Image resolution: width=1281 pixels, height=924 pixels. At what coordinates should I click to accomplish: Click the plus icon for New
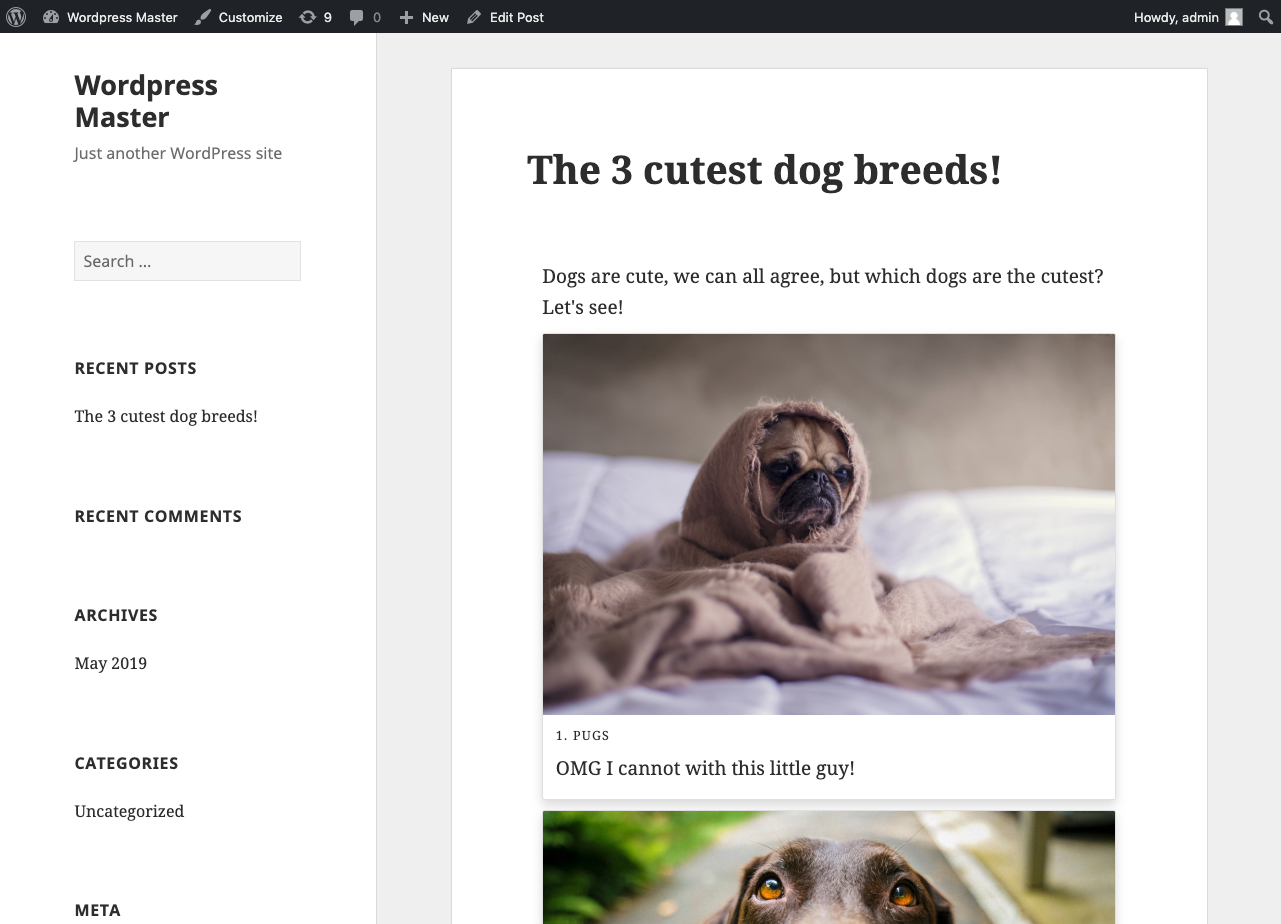click(x=406, y=17)
